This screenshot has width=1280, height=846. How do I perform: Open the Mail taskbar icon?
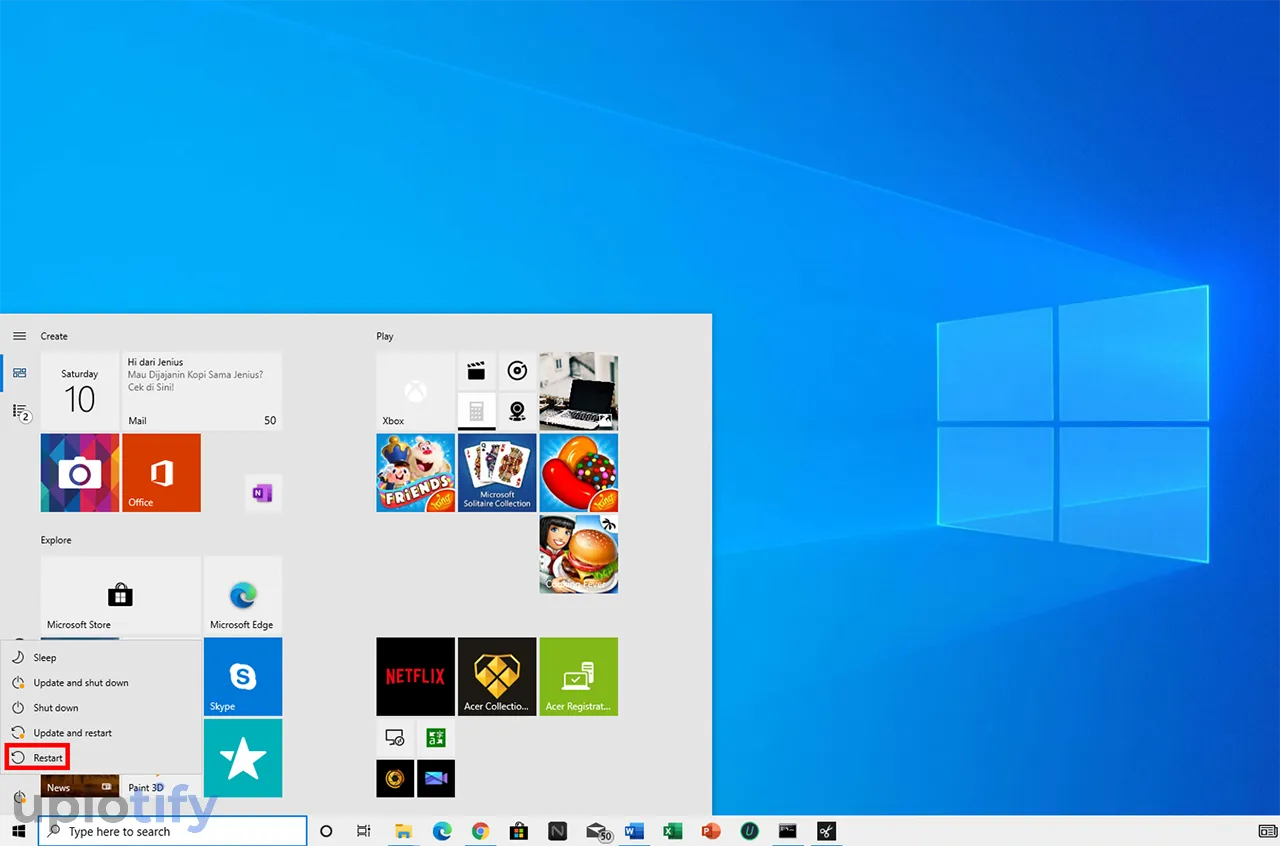(597, 831)
